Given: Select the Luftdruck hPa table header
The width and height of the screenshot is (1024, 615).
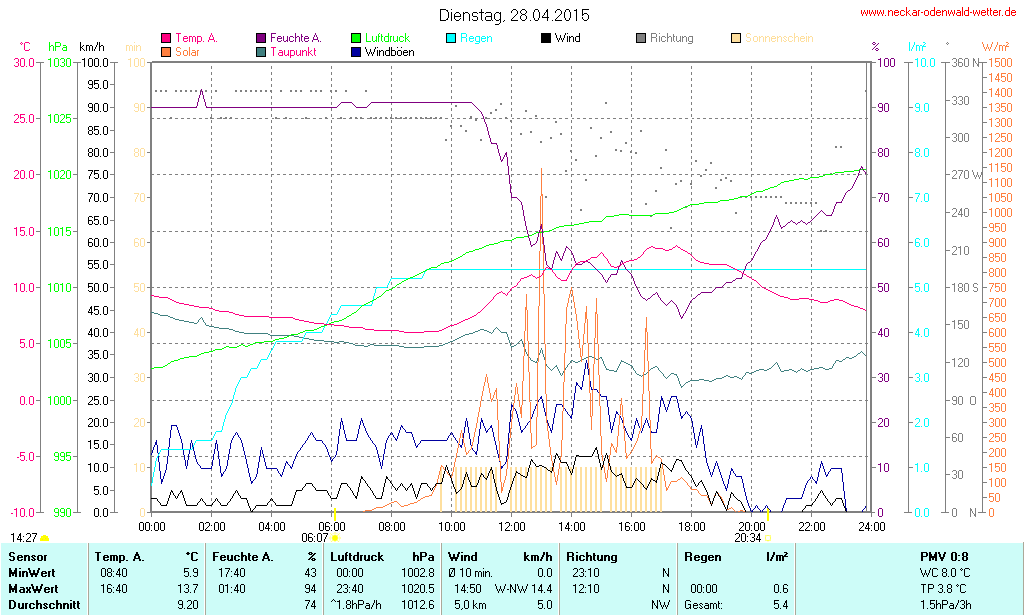Looking at the screenshot, I should tap(382, 557).
